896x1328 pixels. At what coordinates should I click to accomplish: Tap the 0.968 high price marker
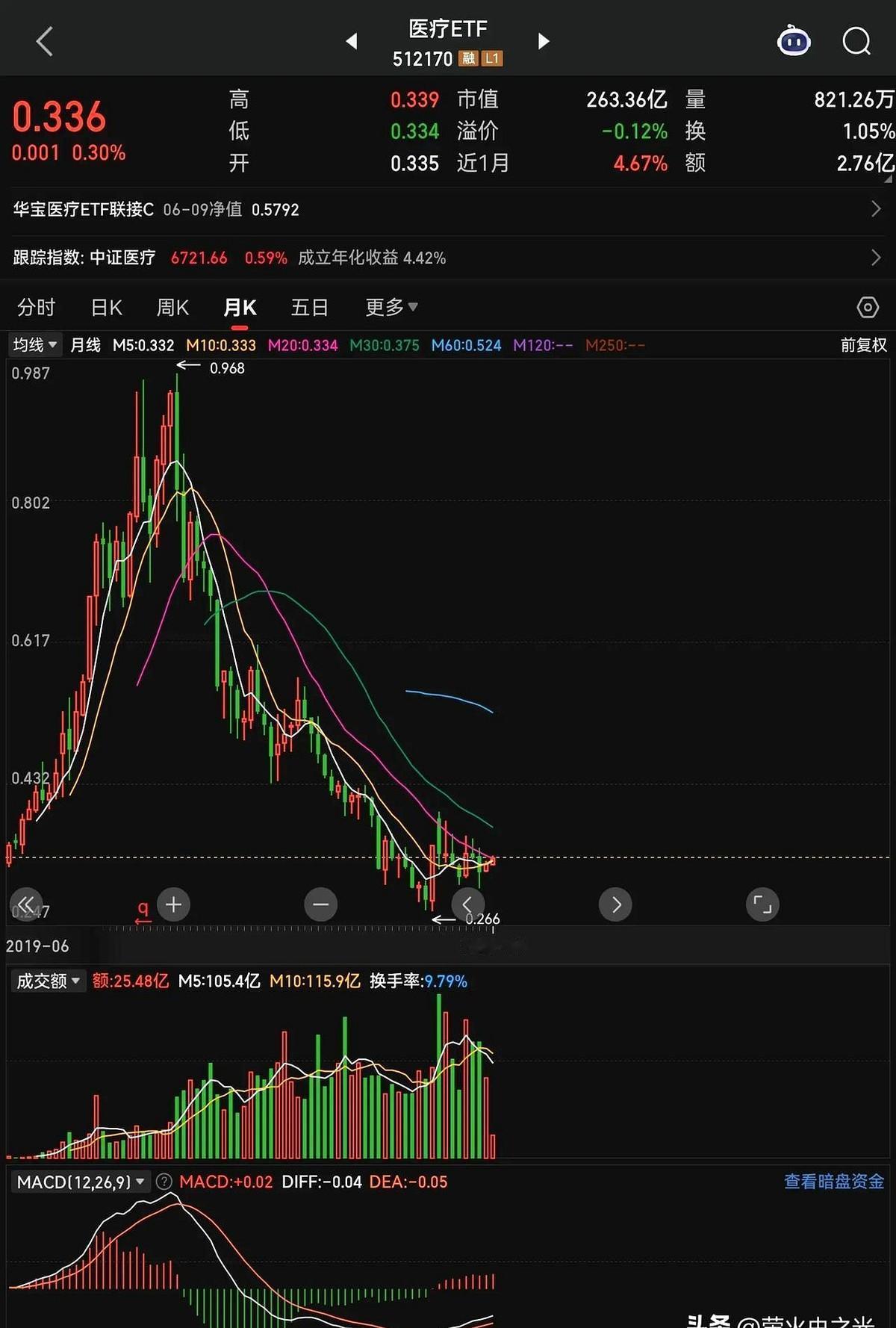pos(227,368)
